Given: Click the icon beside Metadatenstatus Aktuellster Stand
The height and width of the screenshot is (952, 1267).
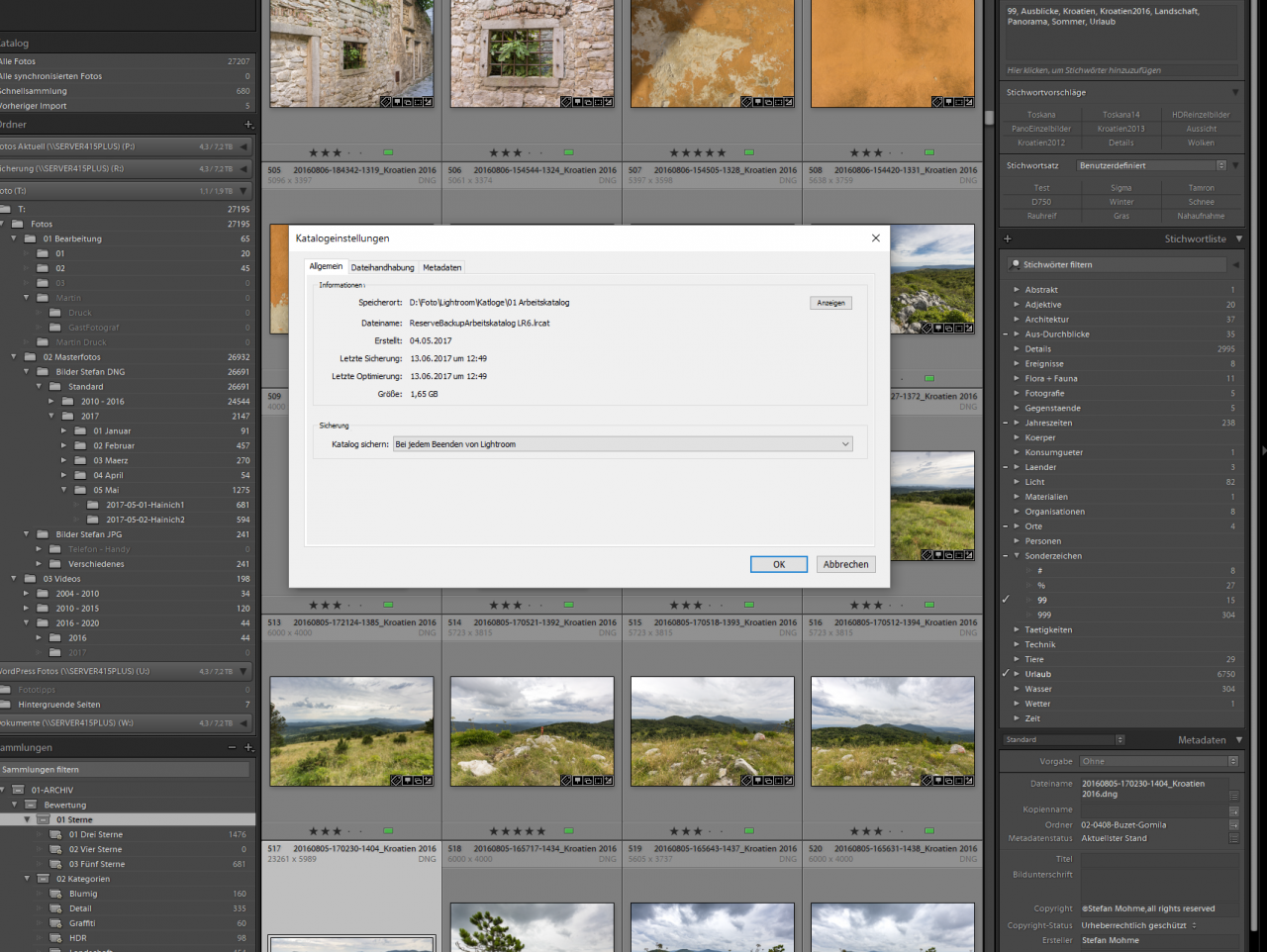Looking at the screenshot, I should click(1234, 838).
